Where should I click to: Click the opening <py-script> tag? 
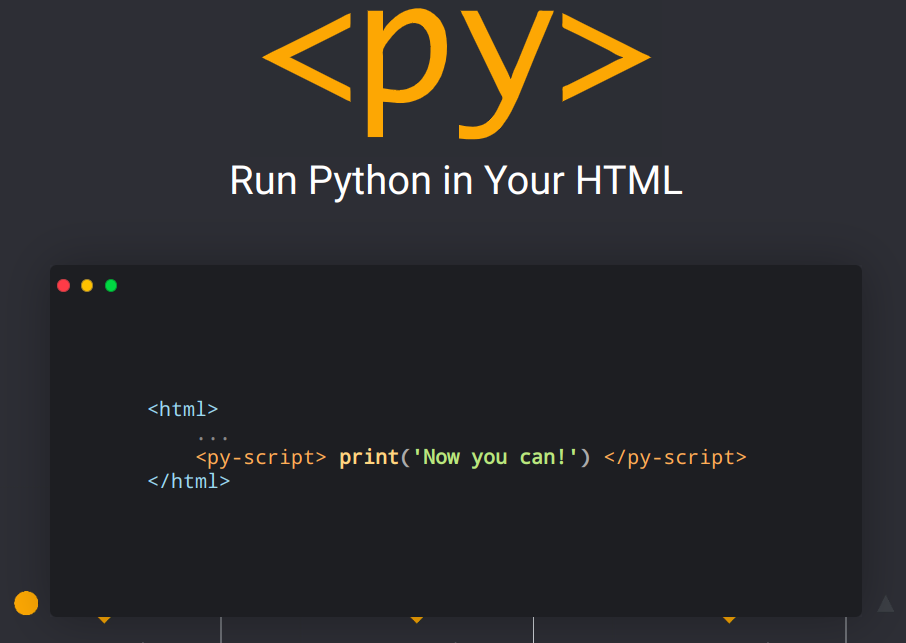[261, 458]
